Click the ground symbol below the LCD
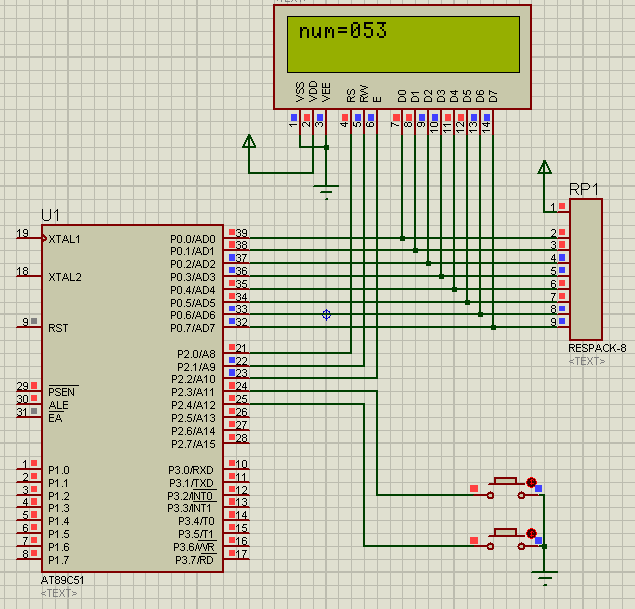 tap(325, 190)
